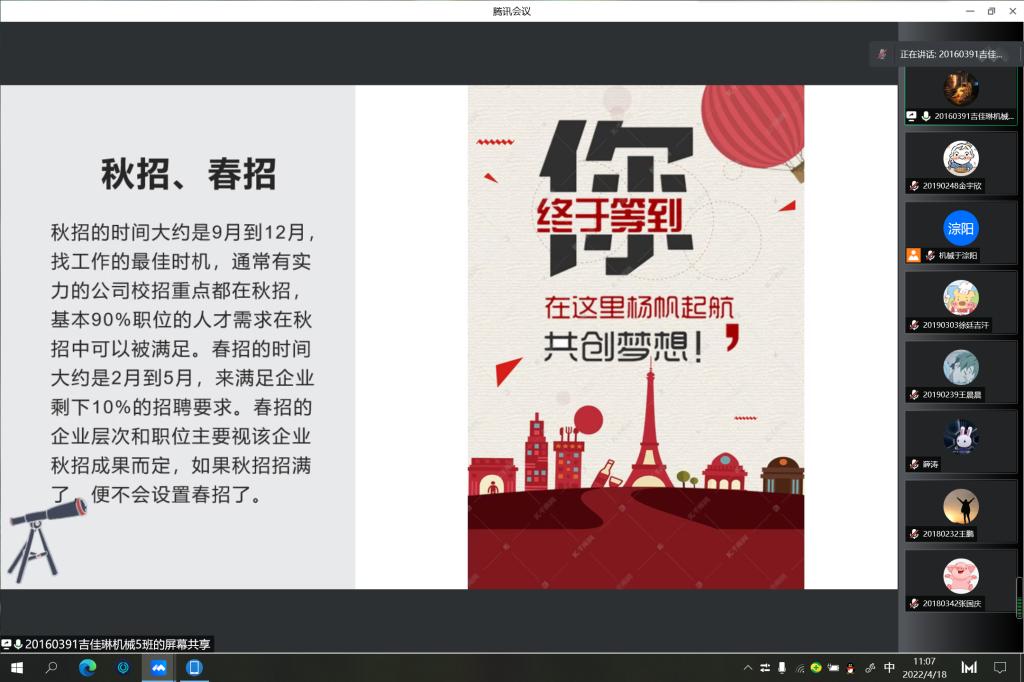Expand the hidden system tray icons chevron
The height and width of the screenshot is (682, 1024).
point(747,667)
